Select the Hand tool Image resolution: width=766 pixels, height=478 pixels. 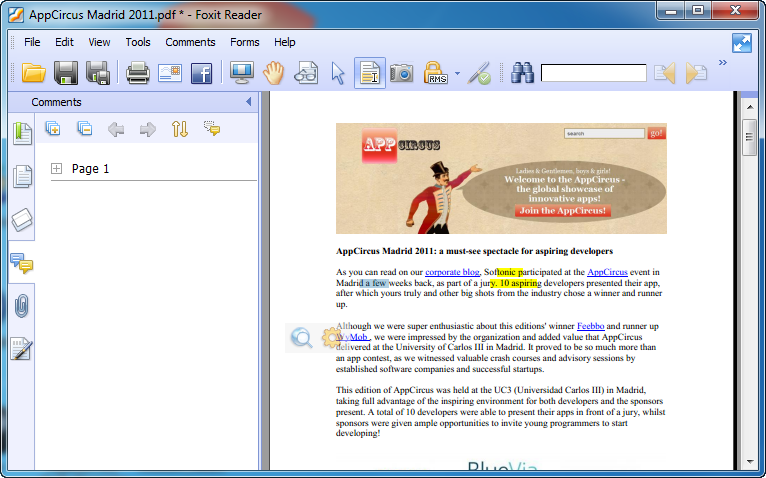[273, 73]
